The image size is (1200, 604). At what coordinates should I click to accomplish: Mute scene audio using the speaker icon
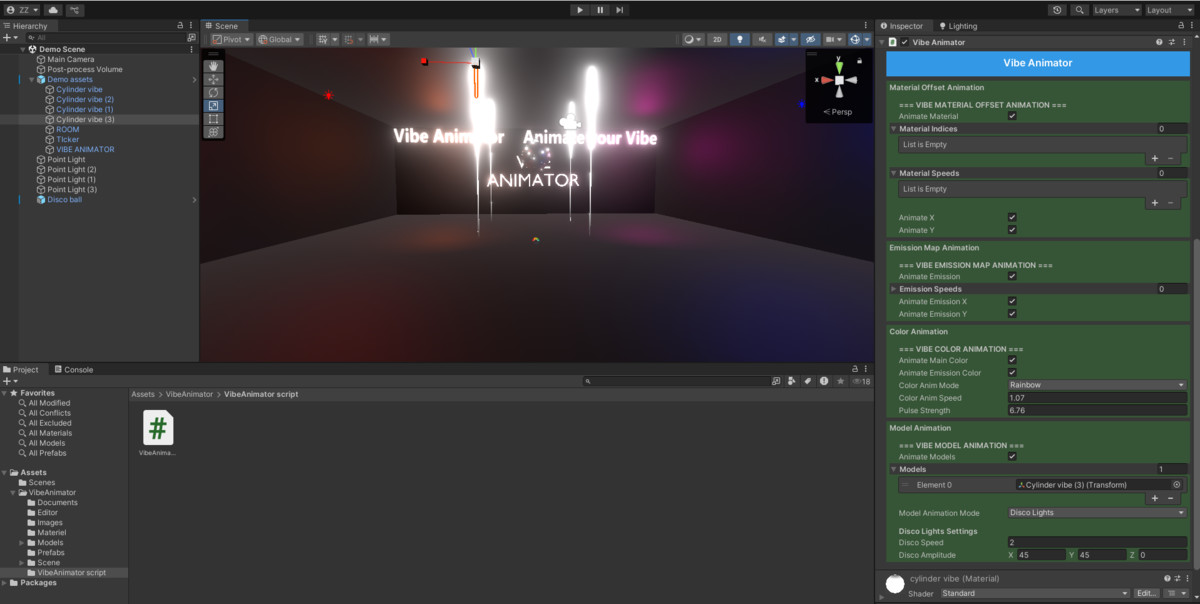pos(763,39)
